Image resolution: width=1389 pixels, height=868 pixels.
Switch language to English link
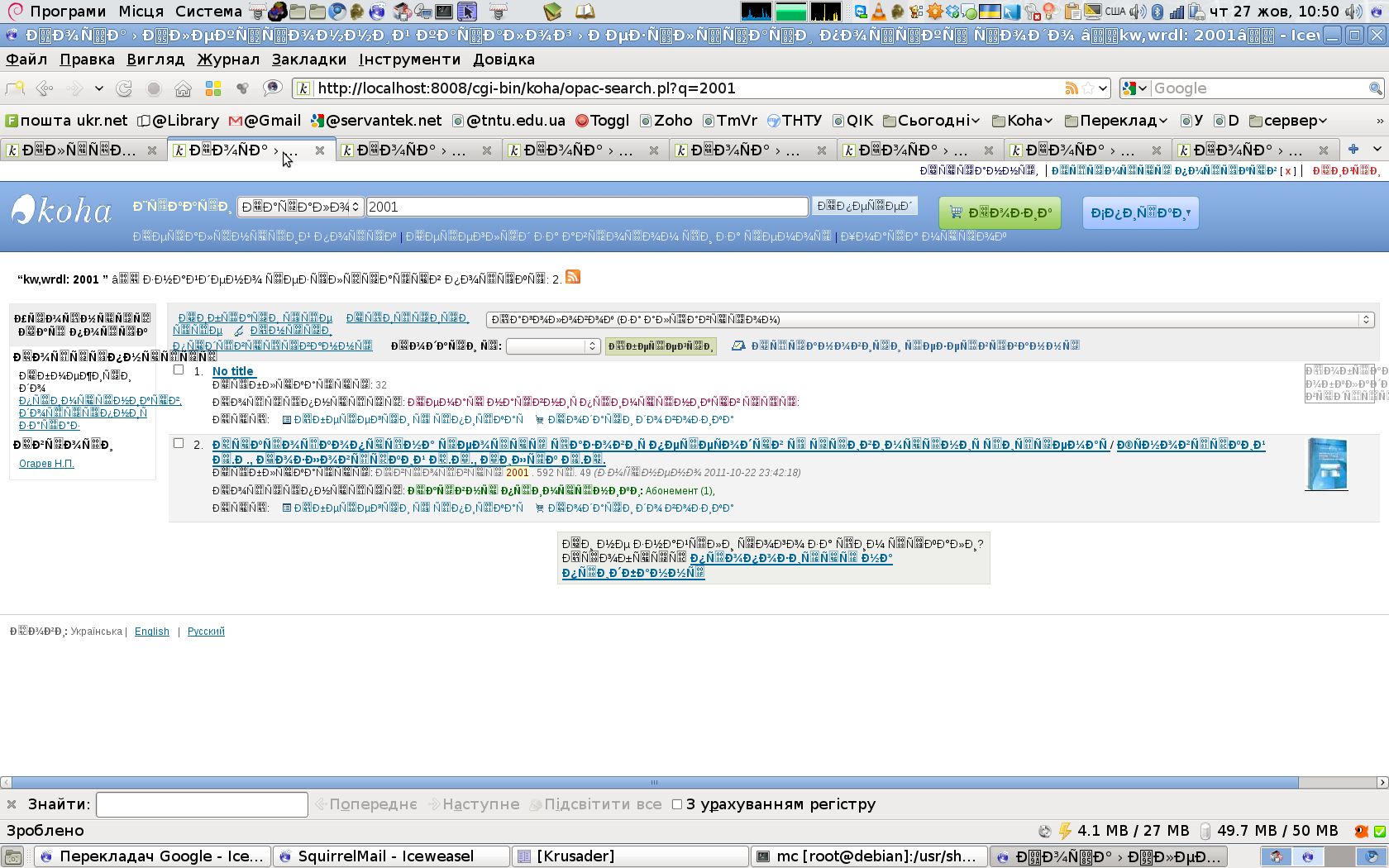coord(151,632)
